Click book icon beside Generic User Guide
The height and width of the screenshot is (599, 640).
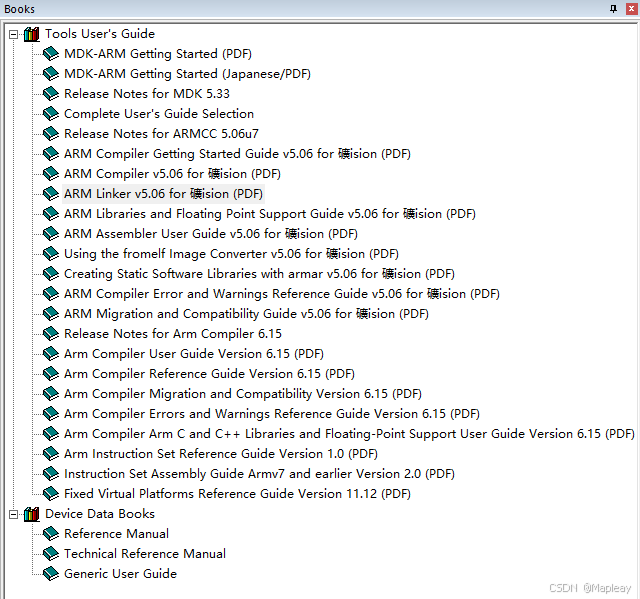[x=51, y=574]
